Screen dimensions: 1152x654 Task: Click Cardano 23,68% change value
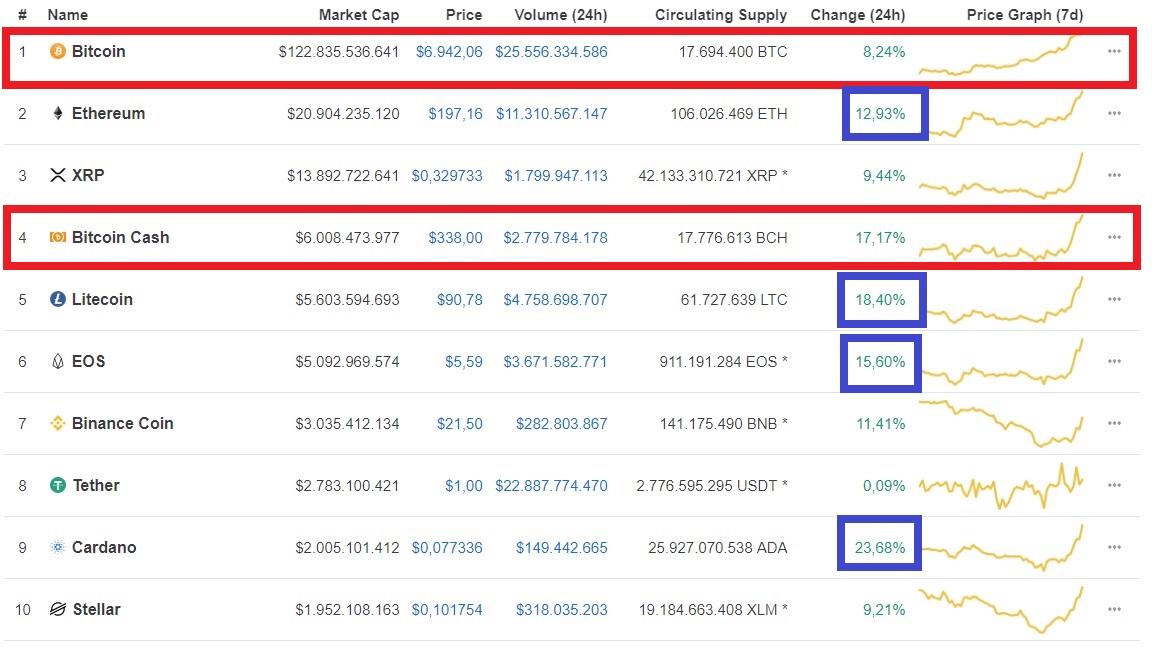879,547
